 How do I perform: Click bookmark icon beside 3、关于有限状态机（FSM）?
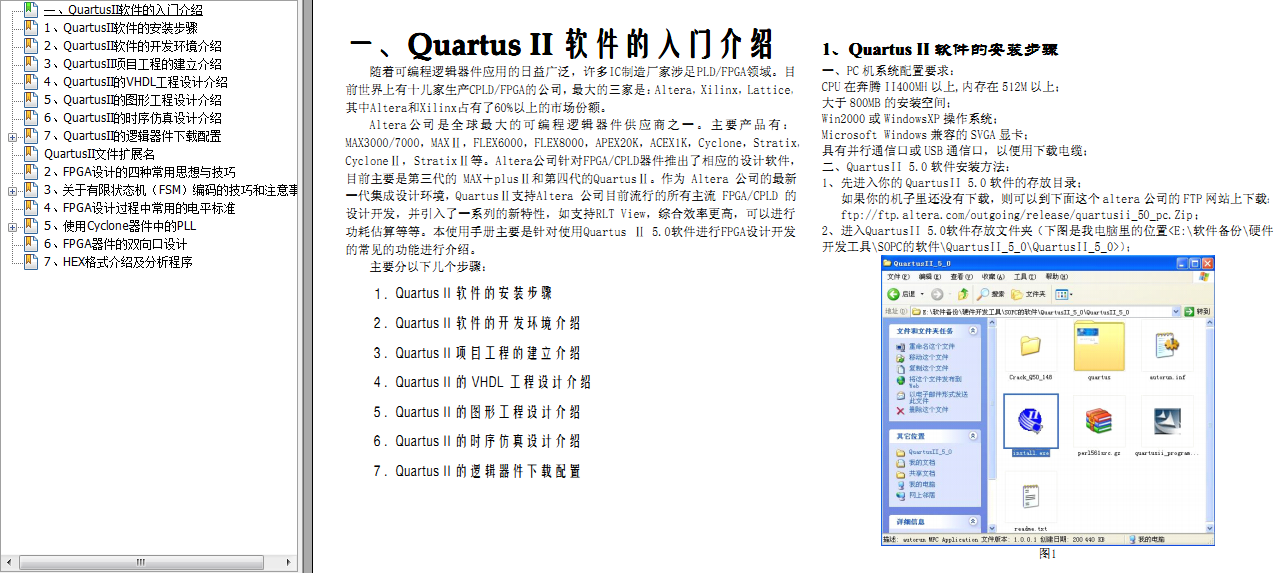31,190
